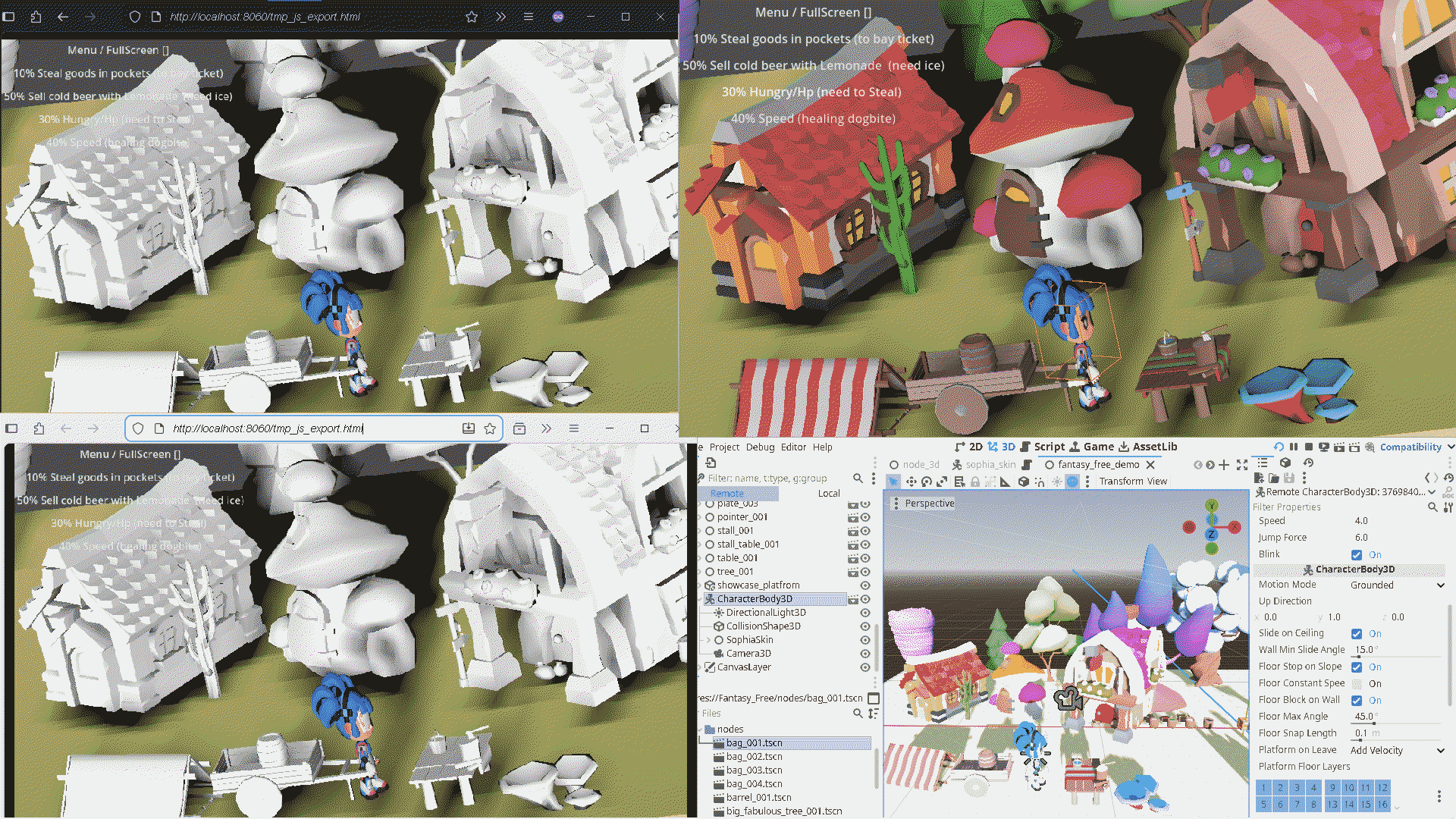Toggle distraction free mode icon

click(1242, 465)
